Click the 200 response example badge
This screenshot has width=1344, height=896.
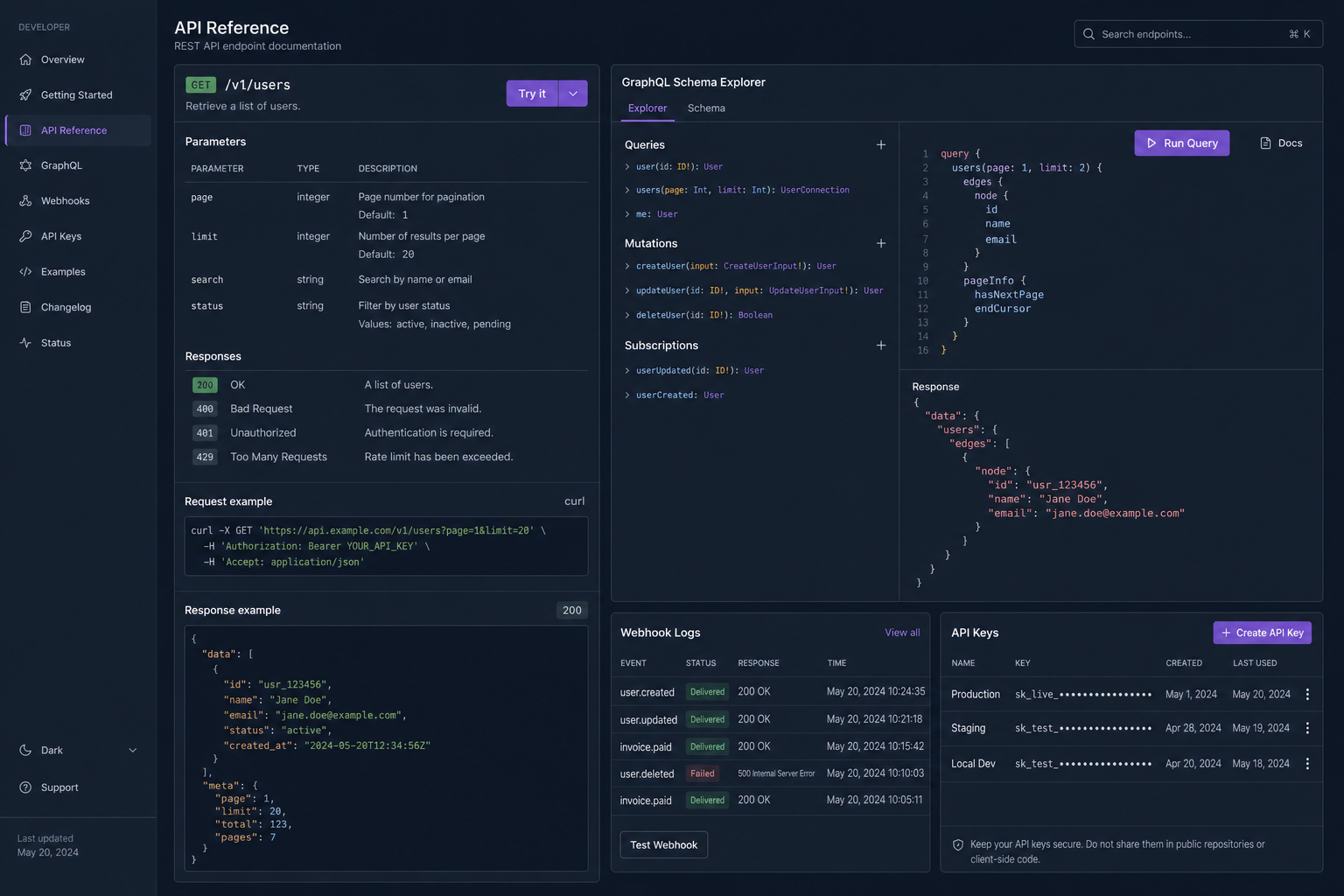pos(572,611)
